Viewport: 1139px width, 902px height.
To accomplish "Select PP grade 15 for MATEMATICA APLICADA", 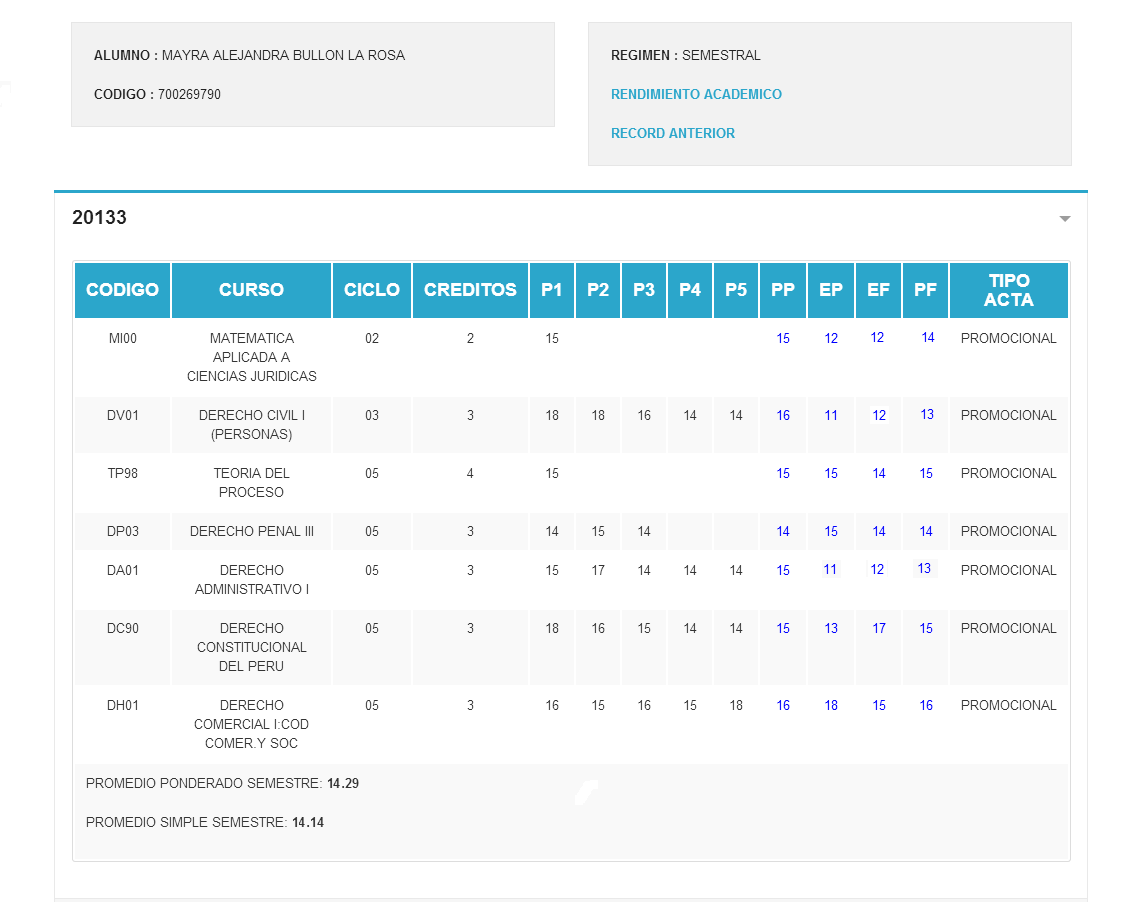I will pyautogui.click(x=783, y=338).
